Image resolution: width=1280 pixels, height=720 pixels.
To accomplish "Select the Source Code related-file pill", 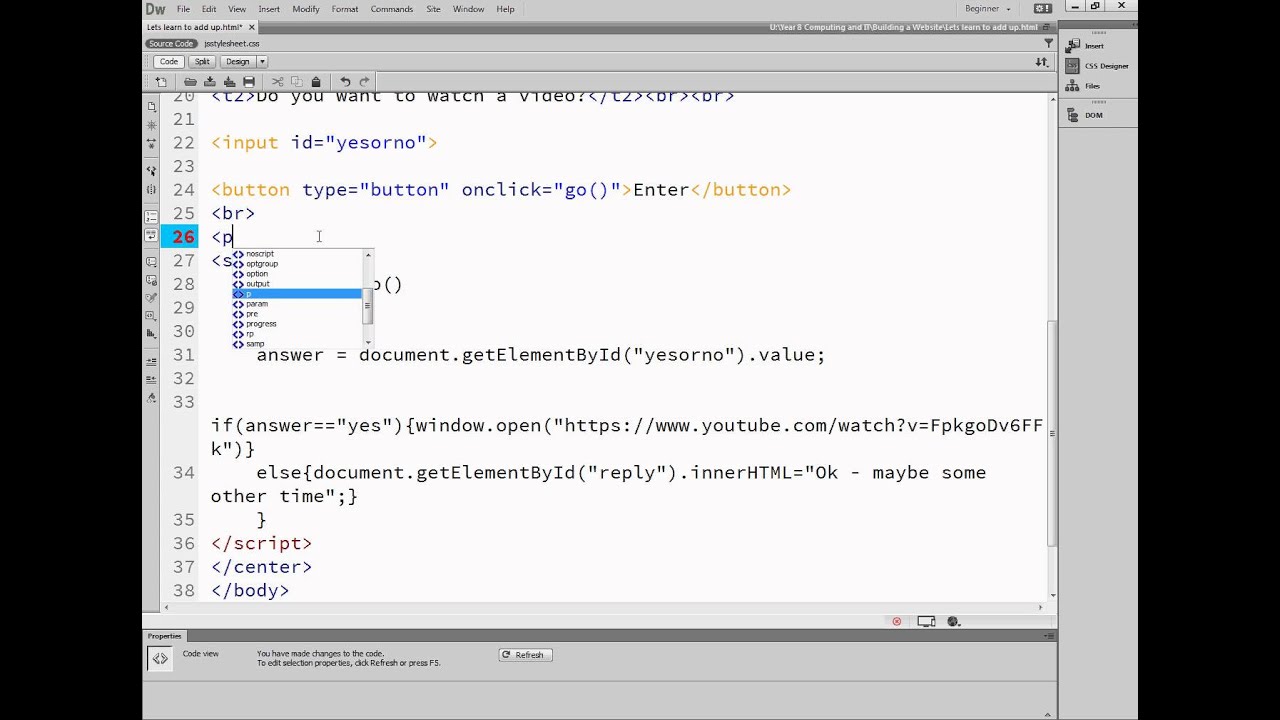I will (171, 44).
